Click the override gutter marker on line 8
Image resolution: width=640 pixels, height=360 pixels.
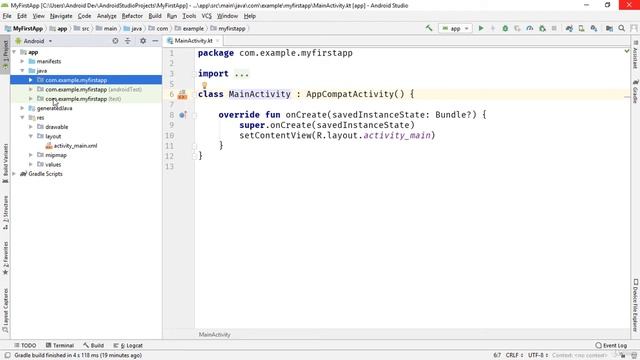[x=183, y=115]
